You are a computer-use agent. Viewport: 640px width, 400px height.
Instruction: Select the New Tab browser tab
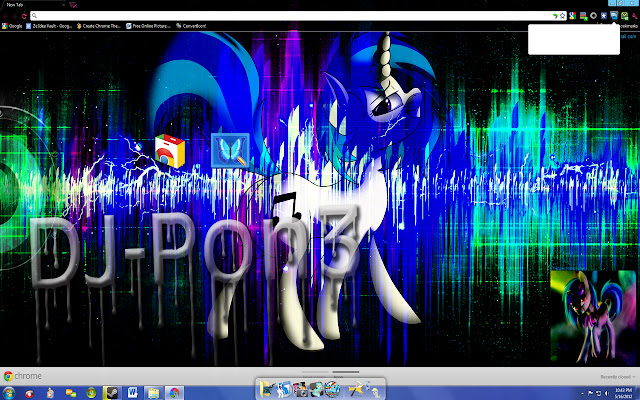(x=33, y=5)
